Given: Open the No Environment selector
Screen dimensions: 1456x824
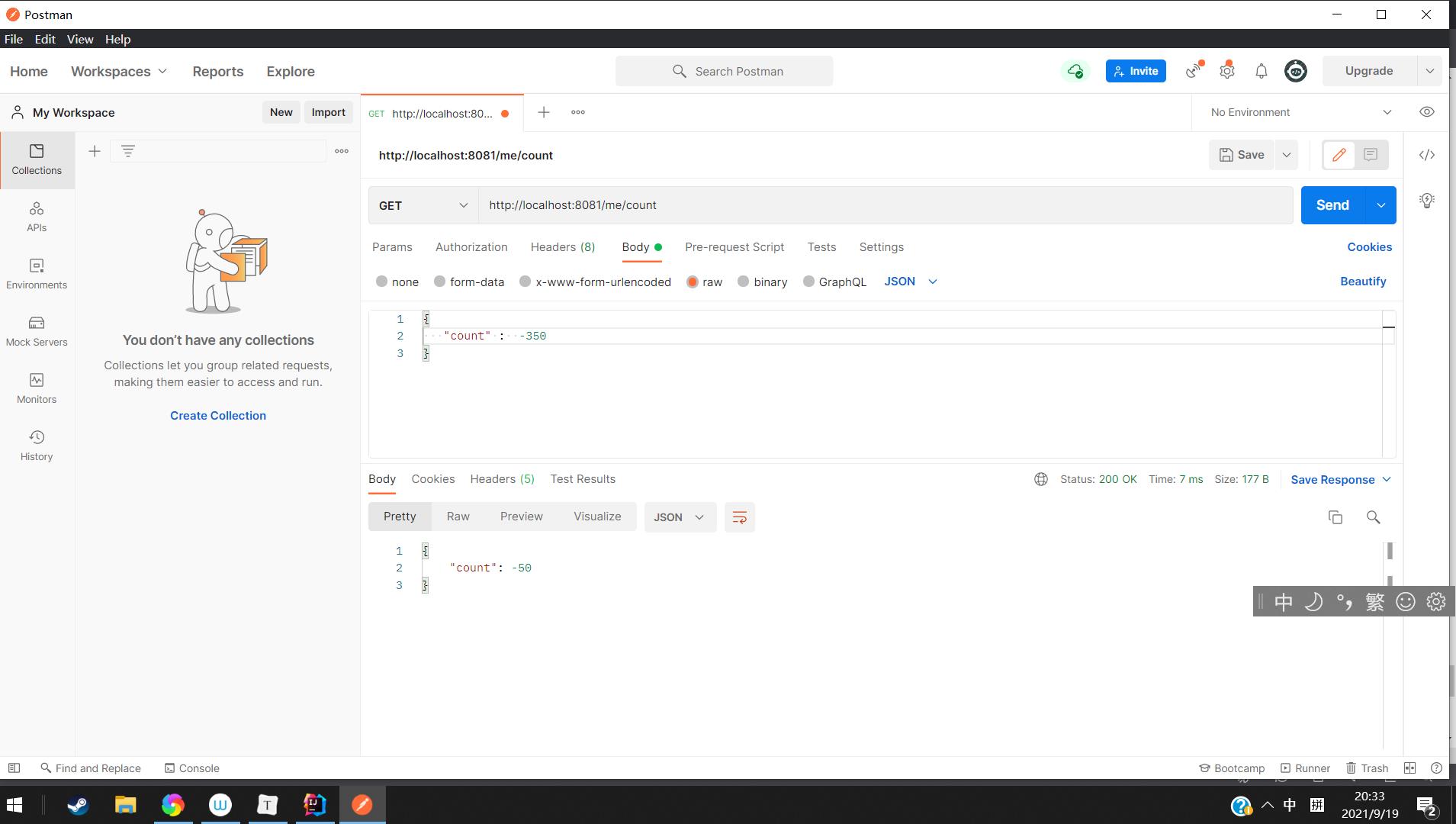Looking at the screenshot, I should 1301,112.
